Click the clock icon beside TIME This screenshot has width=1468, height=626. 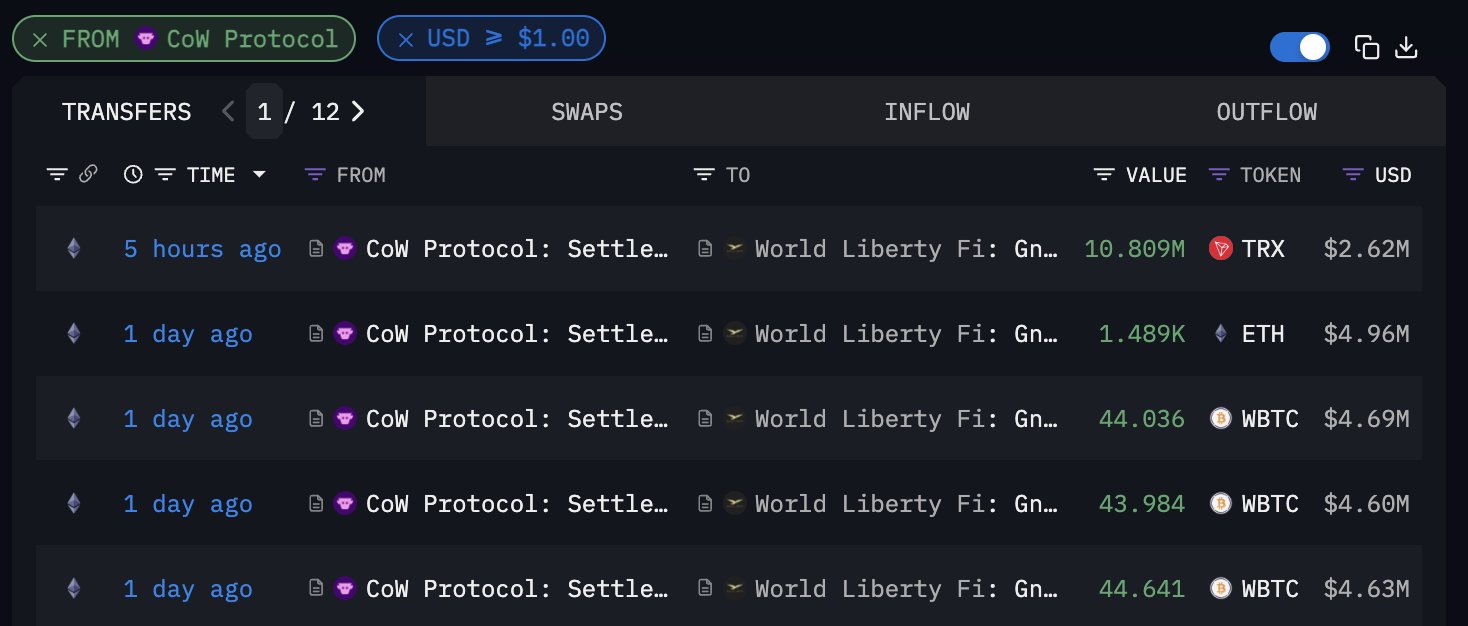(133, 175)
